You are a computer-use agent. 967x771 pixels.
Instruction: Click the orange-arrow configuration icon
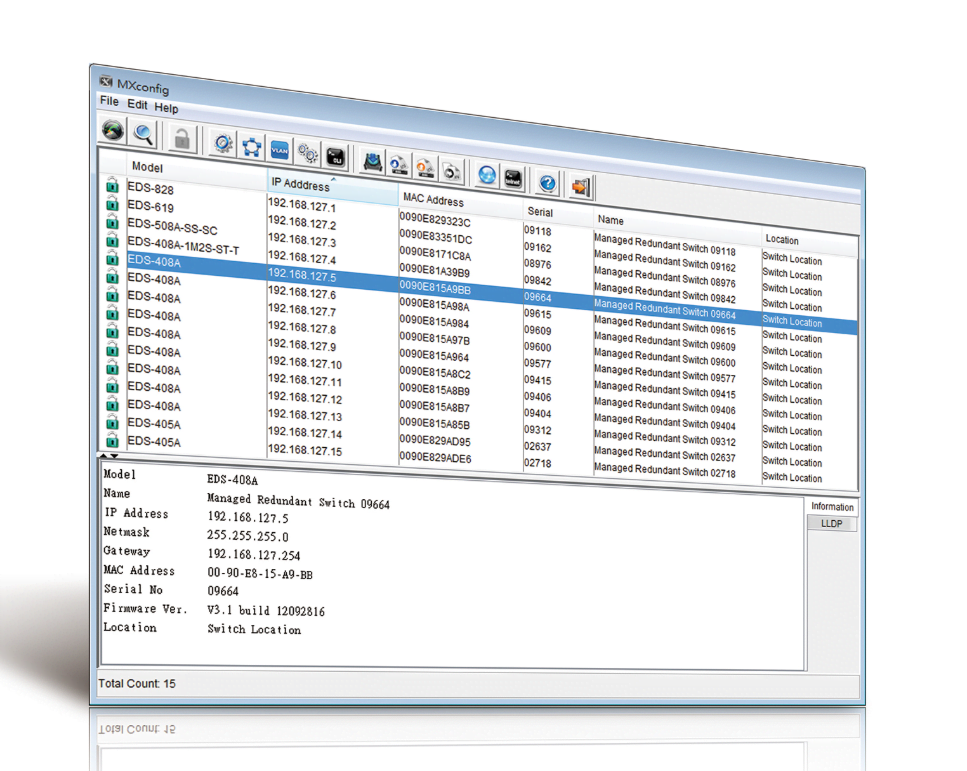(425, 168)
